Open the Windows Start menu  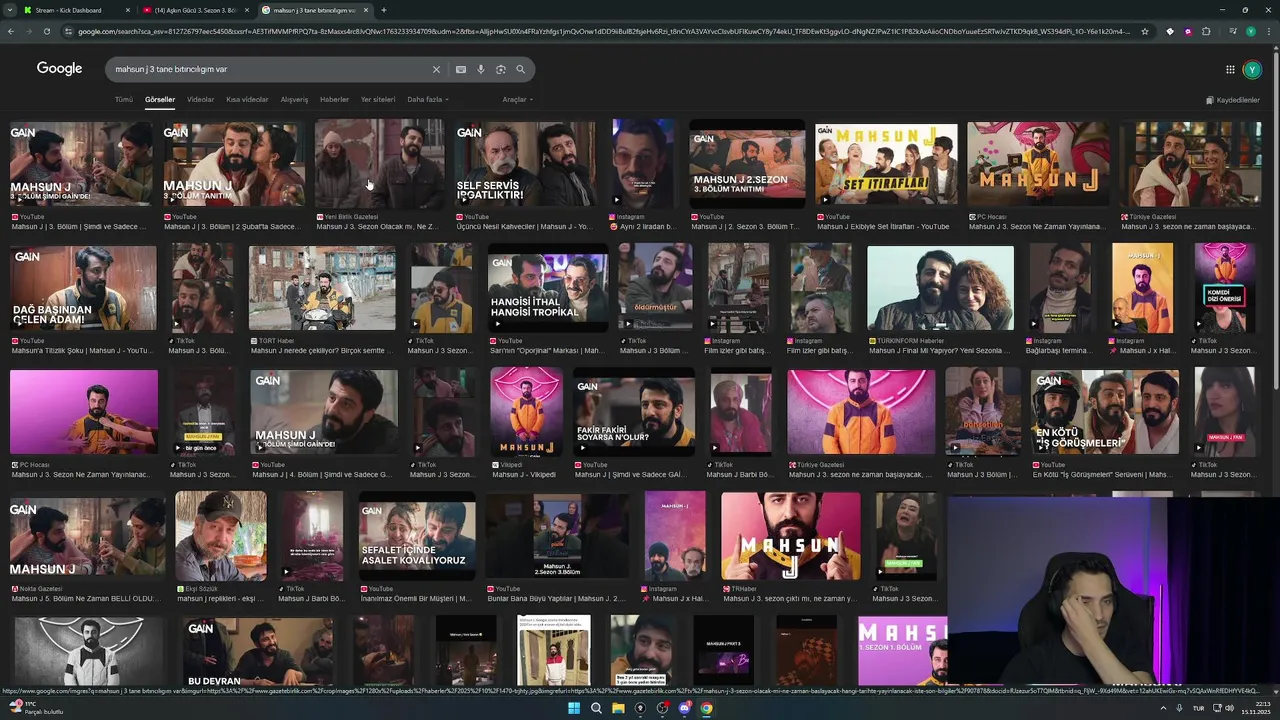tap(574, 708)
